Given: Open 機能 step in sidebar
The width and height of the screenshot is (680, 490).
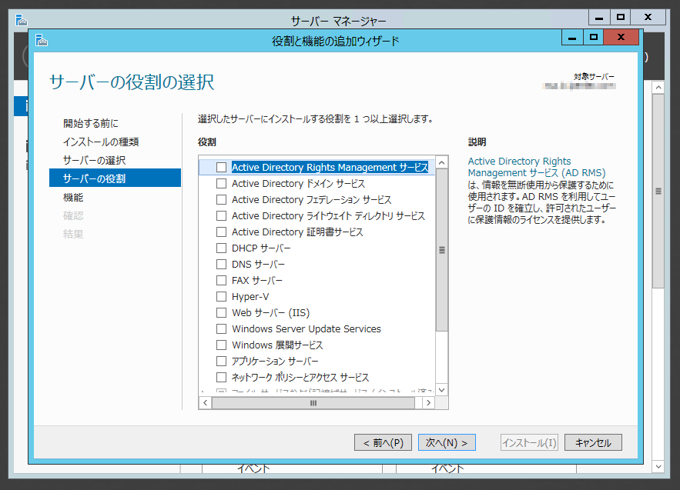Looking at the screenshot, I should pyautogui.click(x=73, y=197).
